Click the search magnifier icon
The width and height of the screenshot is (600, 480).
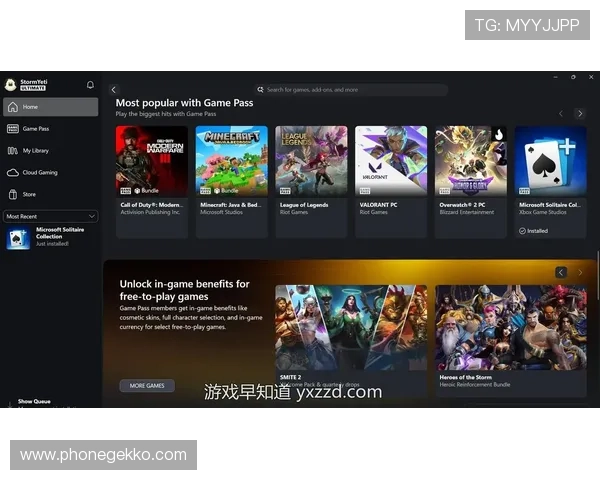(x=261, y=90)
